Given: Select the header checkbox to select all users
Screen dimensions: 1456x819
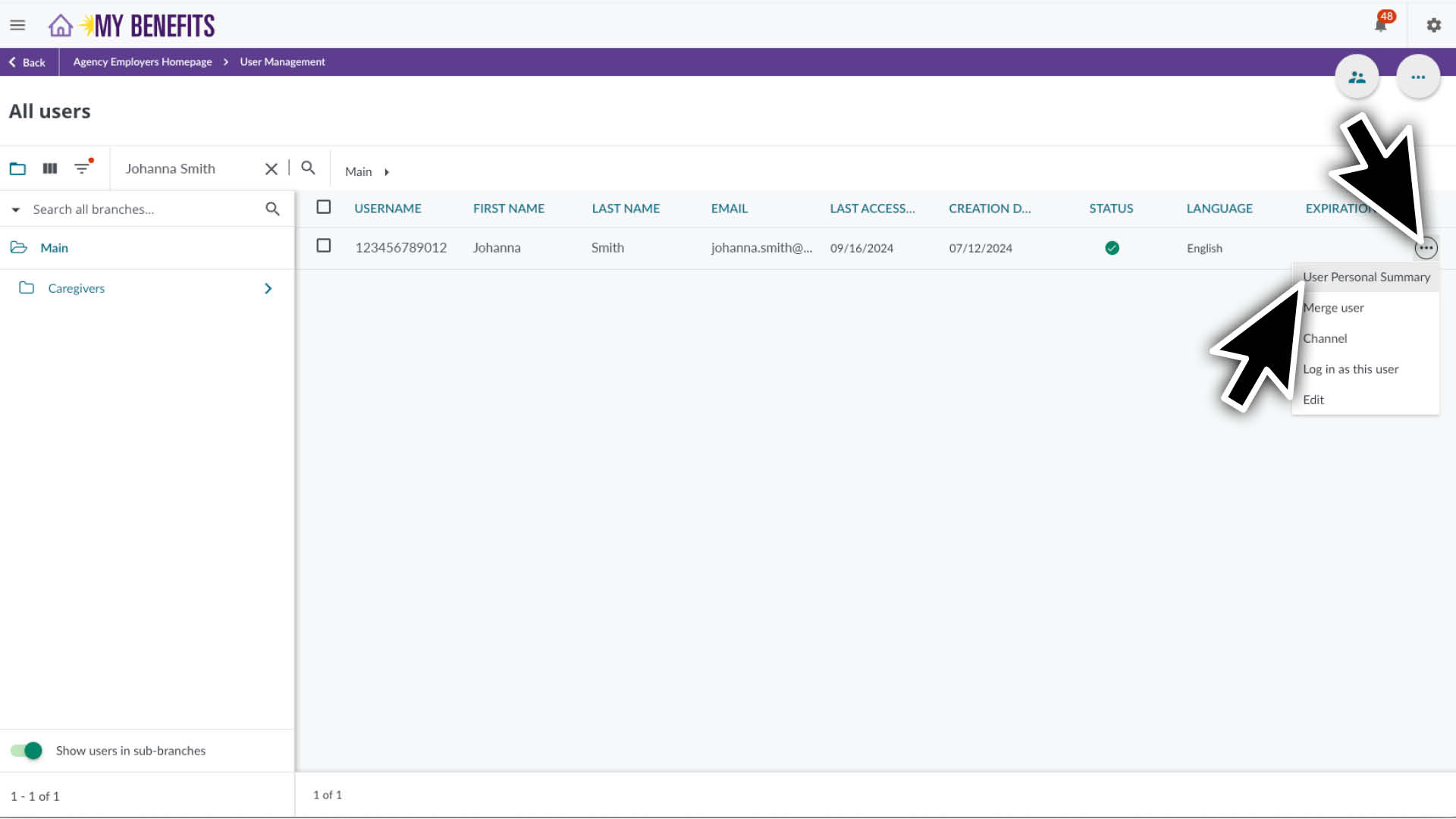Looking at the screenshot, I should click(324, 206).
